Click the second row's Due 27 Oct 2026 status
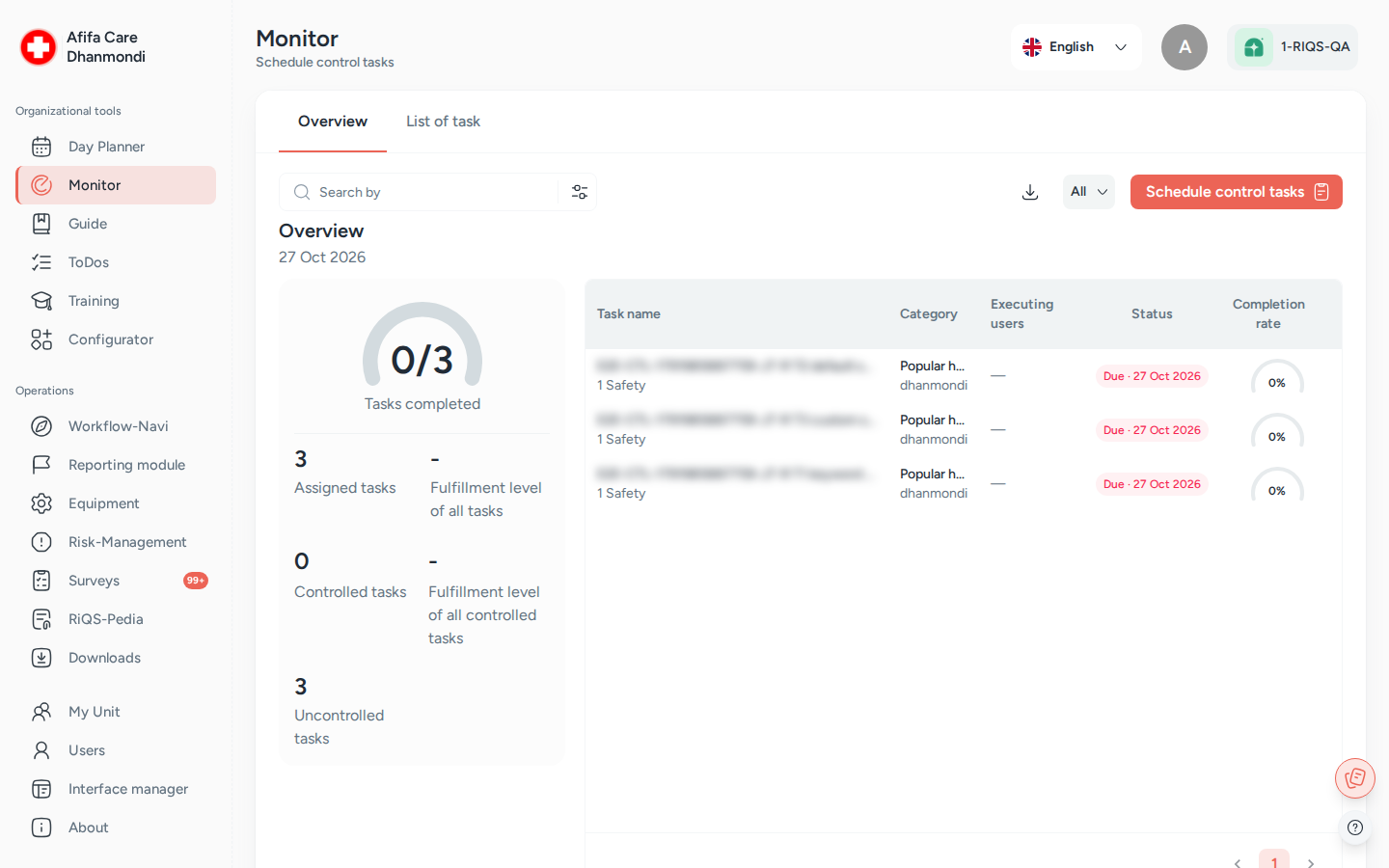The image size is (1389, 868). [x=1152, y=430]
